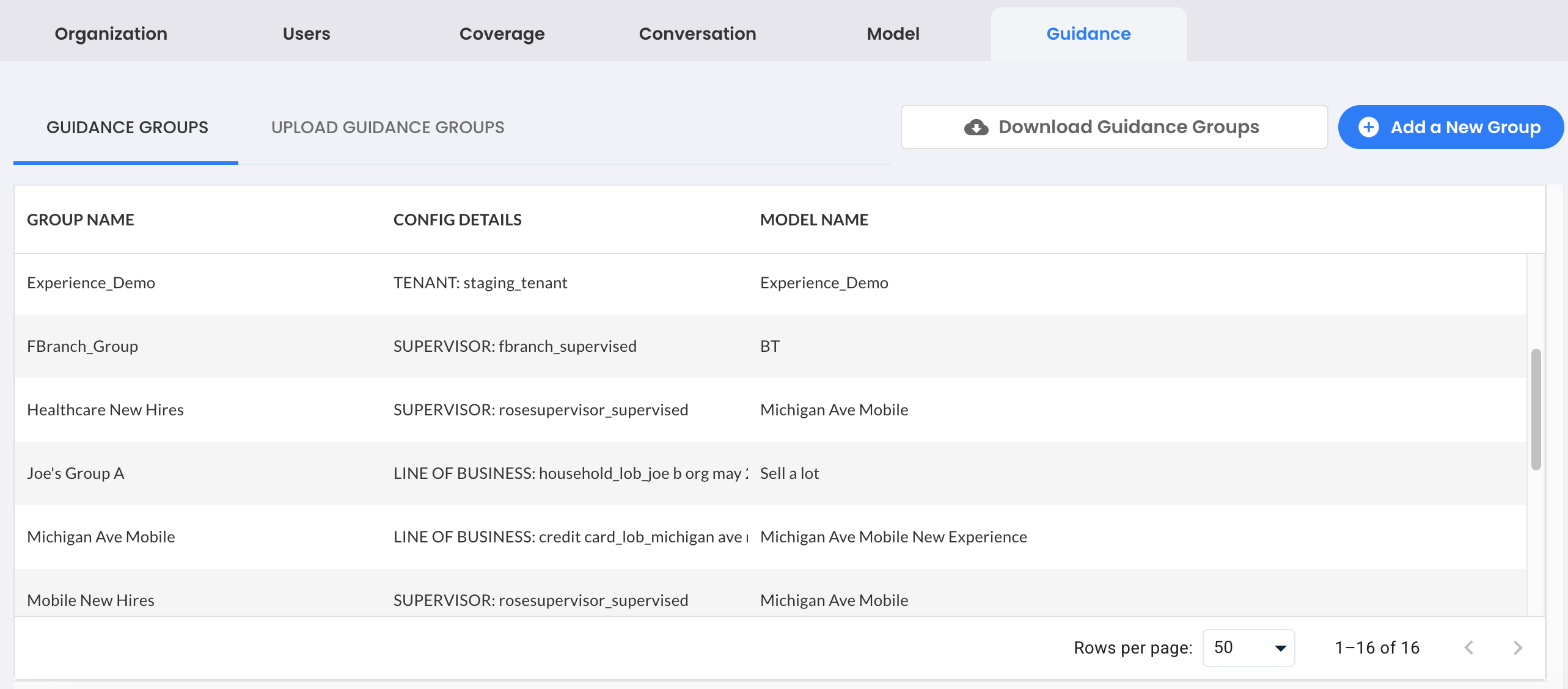Select the Coverage tab
Image resolution: width=1568 pixels, height=689 pixels.
pos(502,34)
